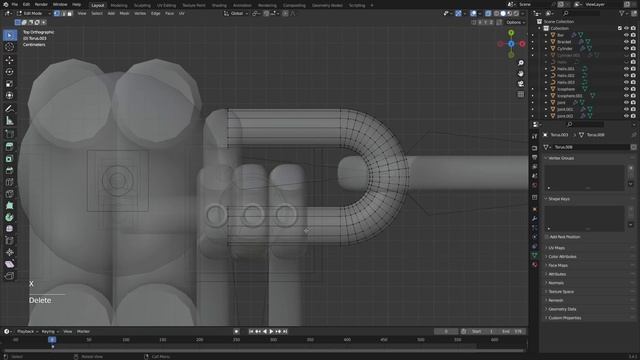
Task: Pick the Smooth tool
Action: point(9,229)
